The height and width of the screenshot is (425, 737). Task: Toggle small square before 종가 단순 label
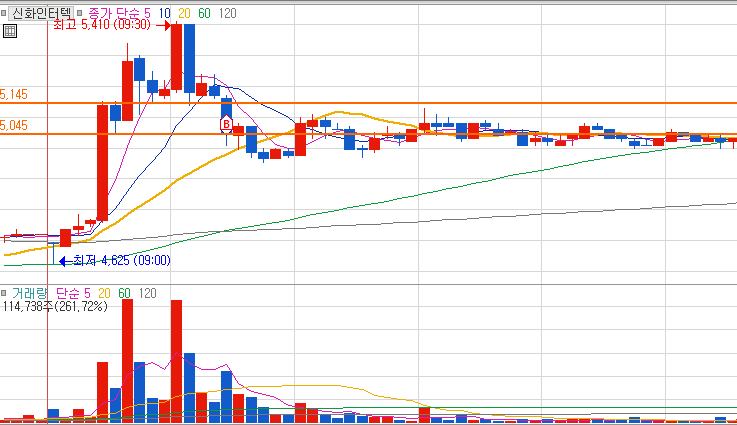point(79,13)
